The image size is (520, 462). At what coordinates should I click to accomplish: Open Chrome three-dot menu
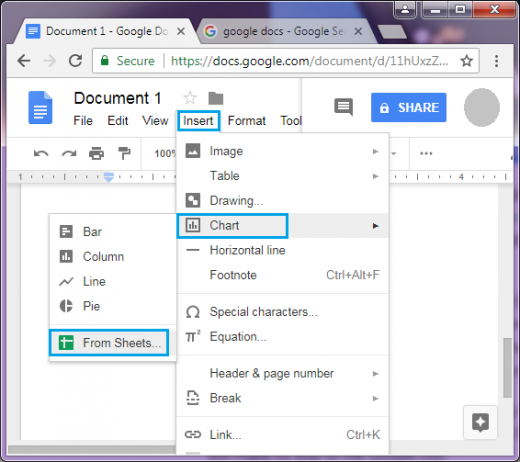[x=497, y=61]
